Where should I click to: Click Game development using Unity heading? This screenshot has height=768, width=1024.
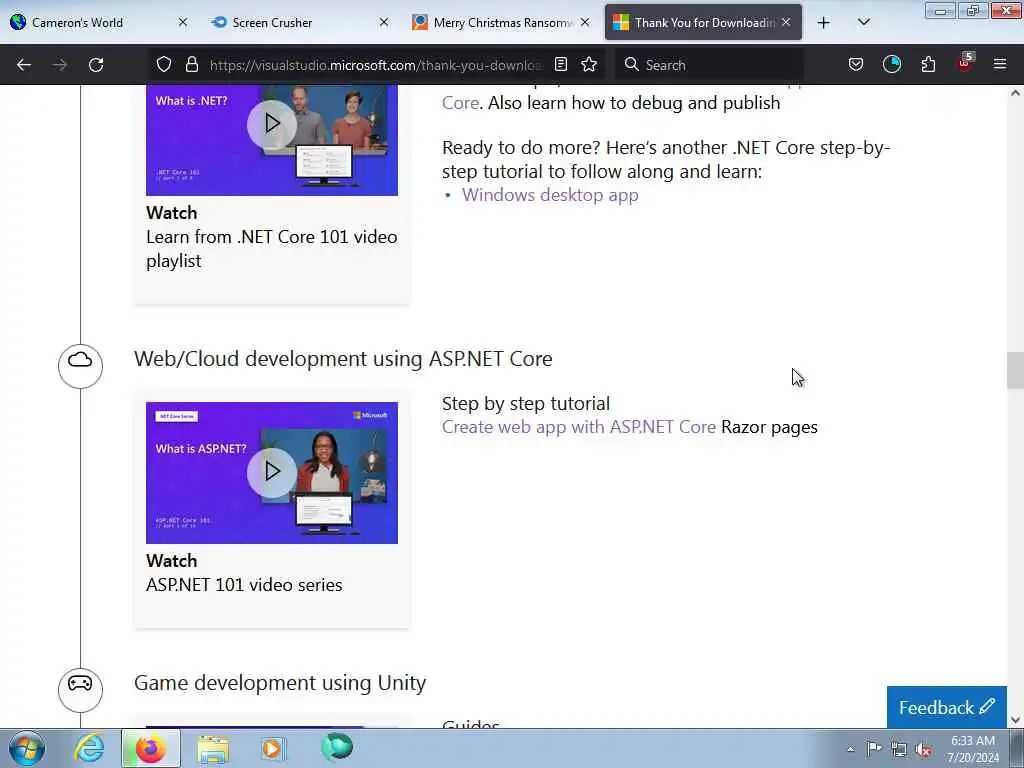click(280, 682)
